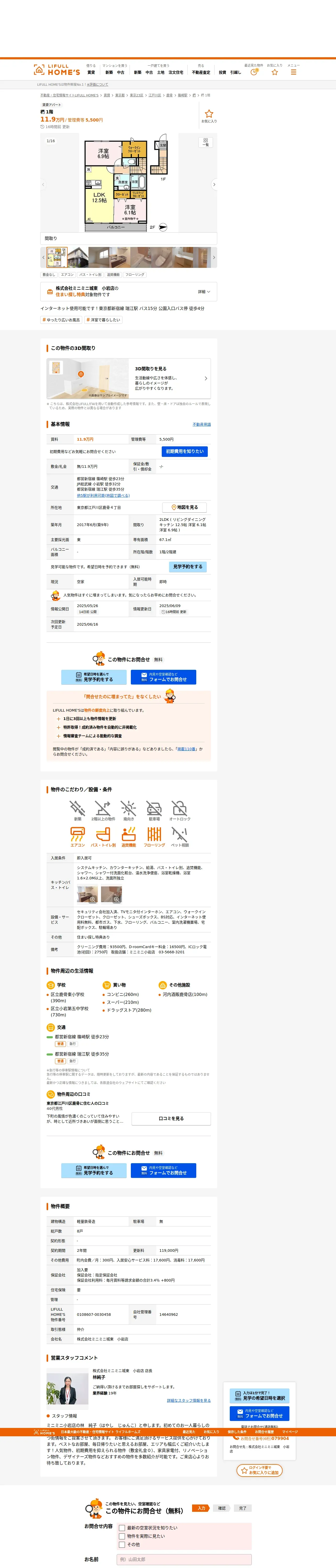Open recently viewed properties clock icon
Viewport: 336px width, 1568px height.
(x=254, y=72)
